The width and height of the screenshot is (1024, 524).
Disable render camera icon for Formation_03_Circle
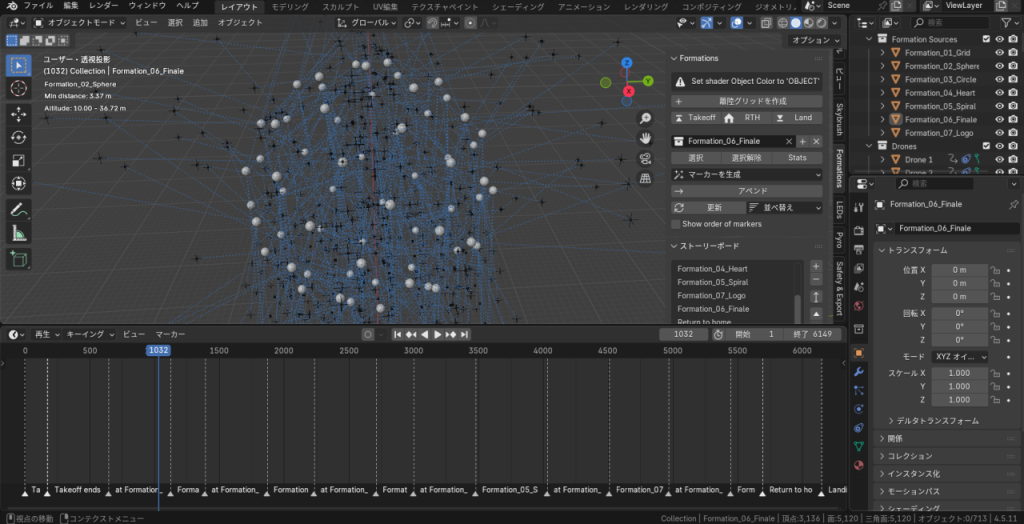tap(1013, 80)
